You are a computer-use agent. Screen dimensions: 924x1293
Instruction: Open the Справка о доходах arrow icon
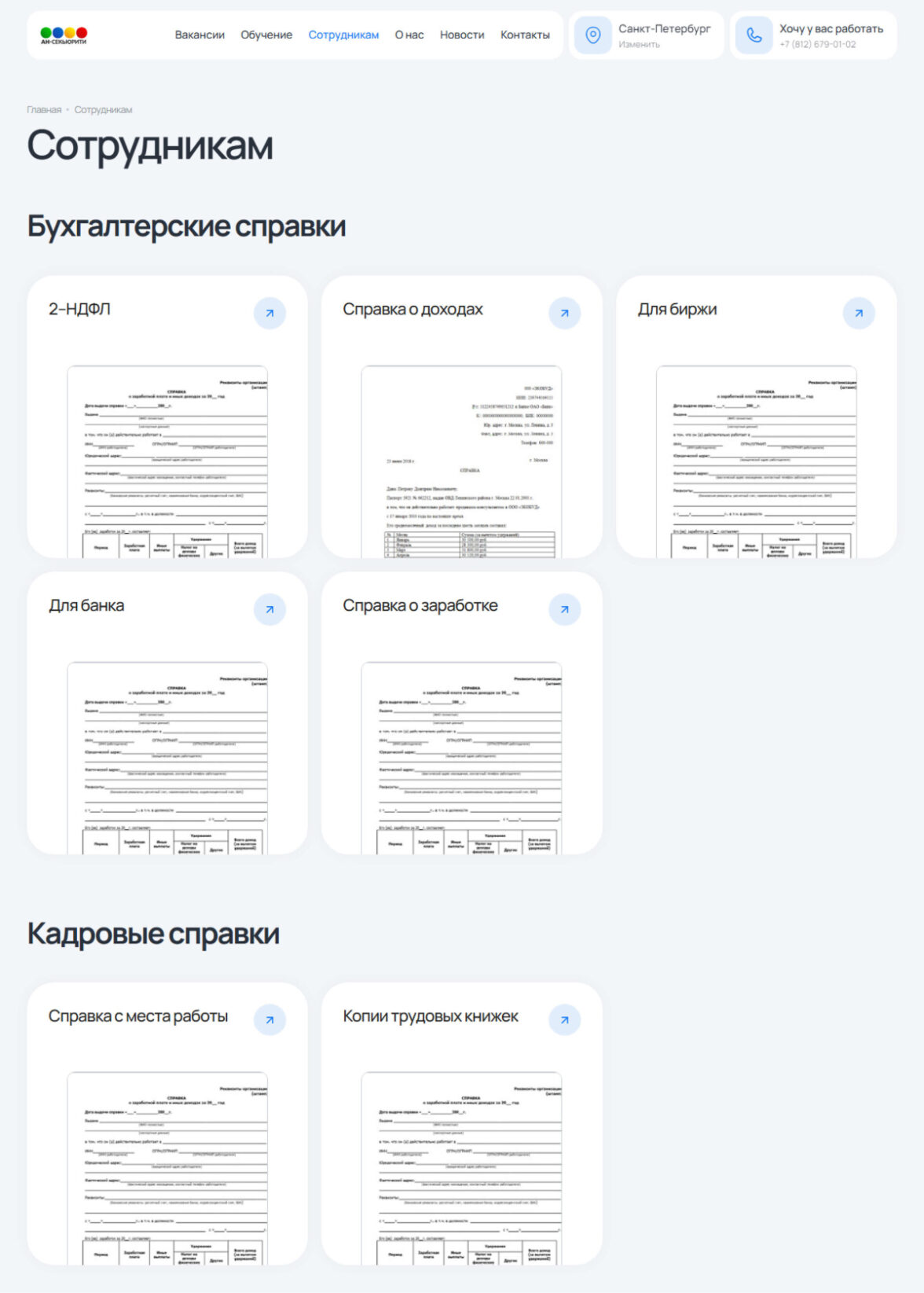tap(564, 313)
